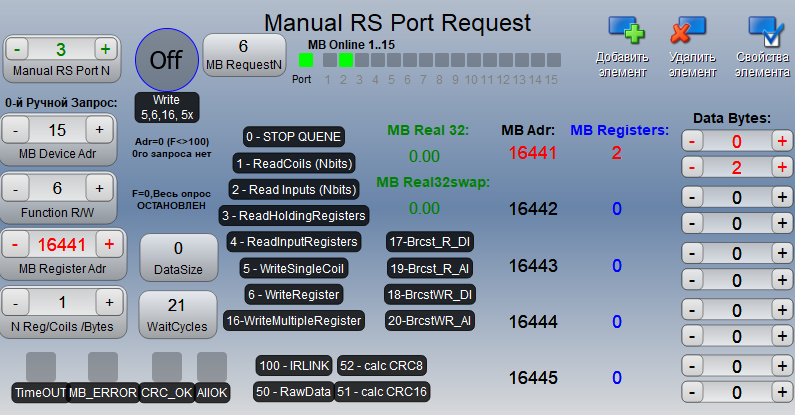Viewport: 795px width, 415px height.
Task: Choose 6 - WriteRegister function
Action: [294, 294]
